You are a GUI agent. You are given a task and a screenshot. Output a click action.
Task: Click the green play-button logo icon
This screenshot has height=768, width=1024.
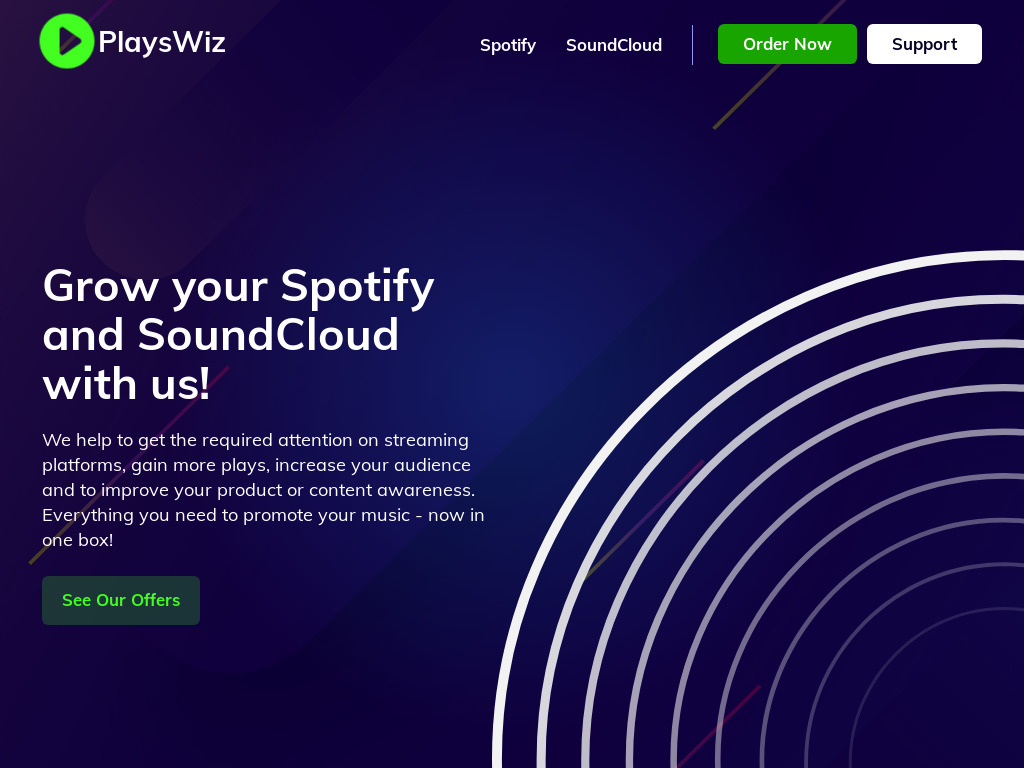(67, 41)
